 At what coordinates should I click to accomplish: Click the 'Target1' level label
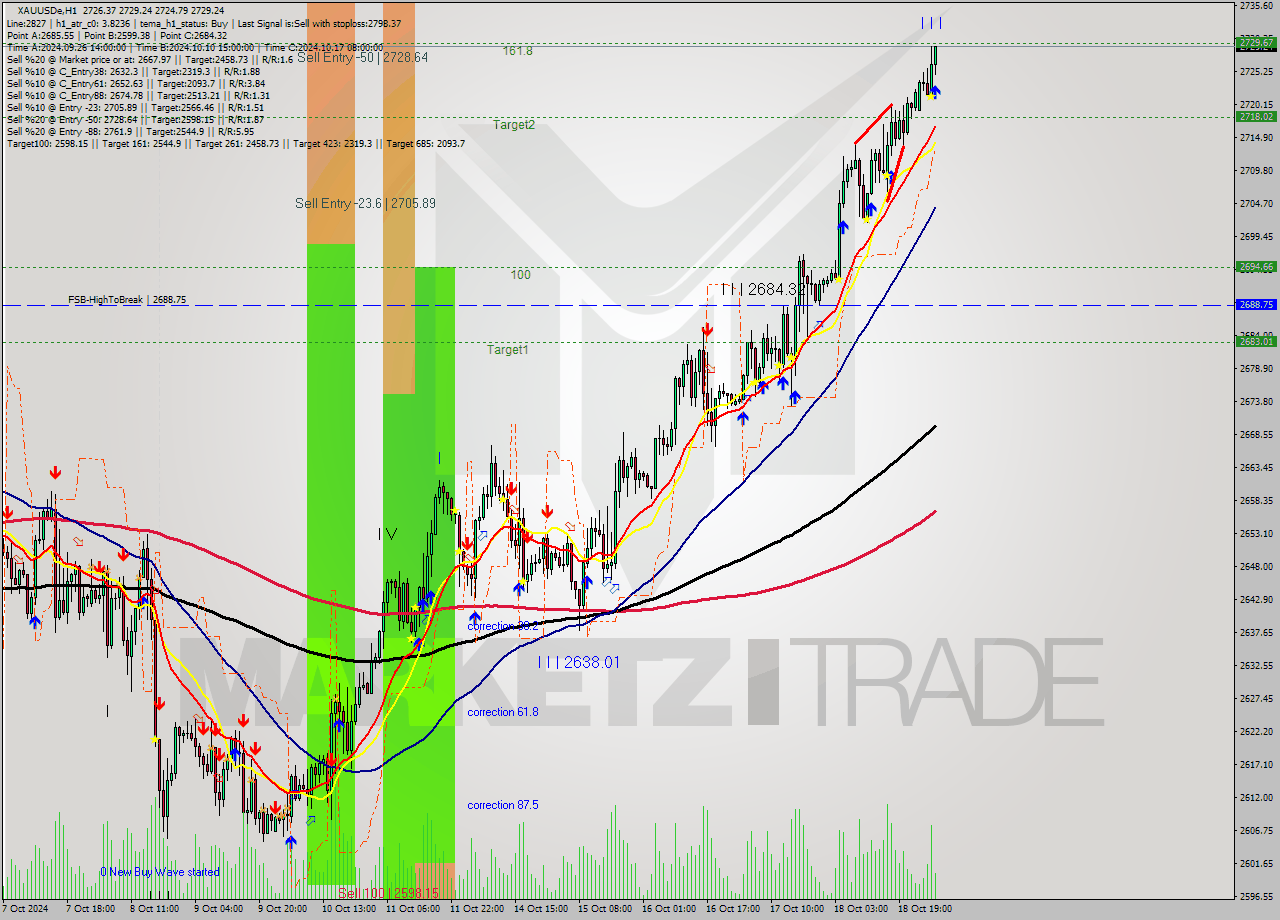pyautogui.click(x=508, y=349)
